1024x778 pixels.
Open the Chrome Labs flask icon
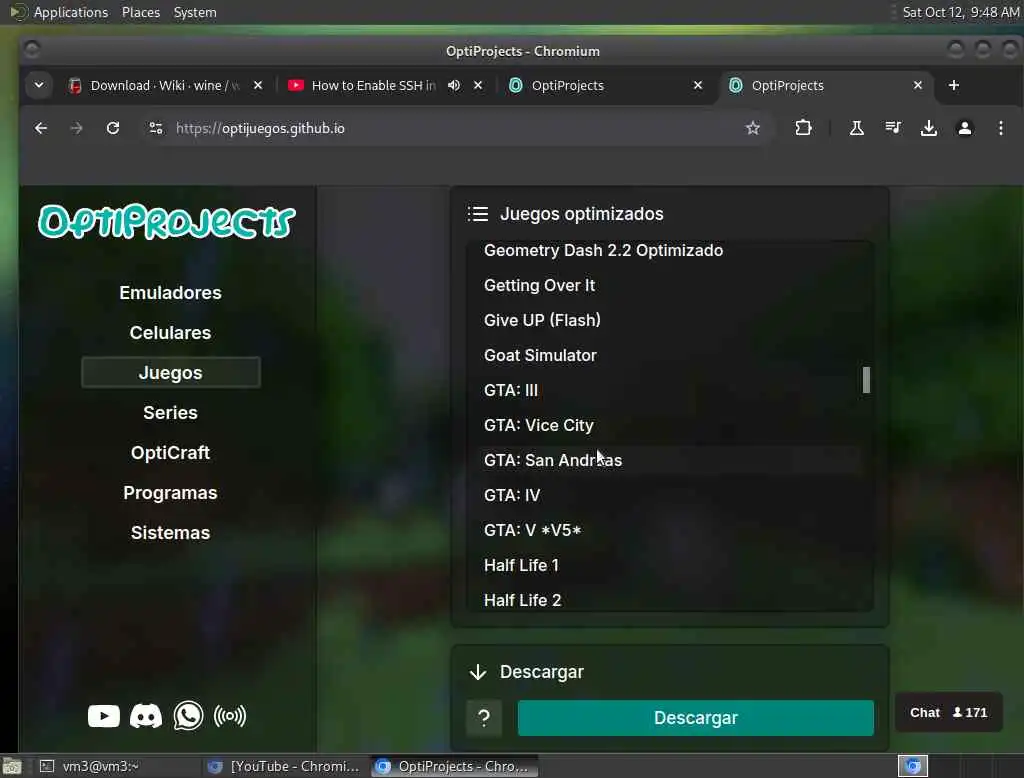pos(856,128)
